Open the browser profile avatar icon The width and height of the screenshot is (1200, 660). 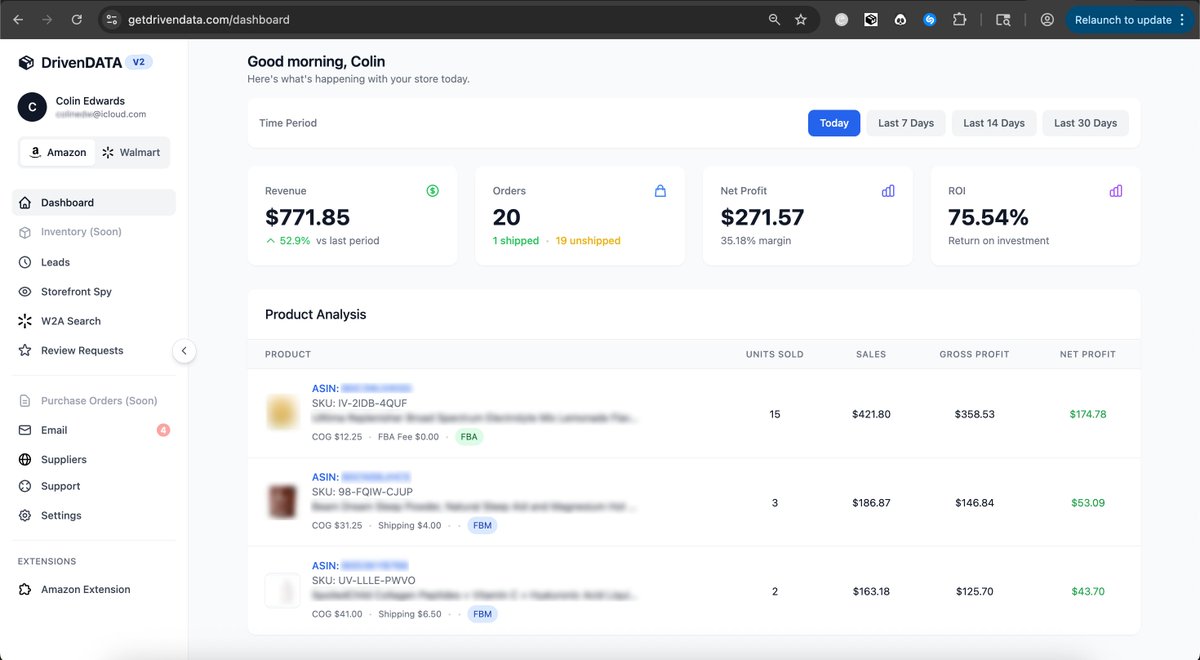pos(1047,19)
